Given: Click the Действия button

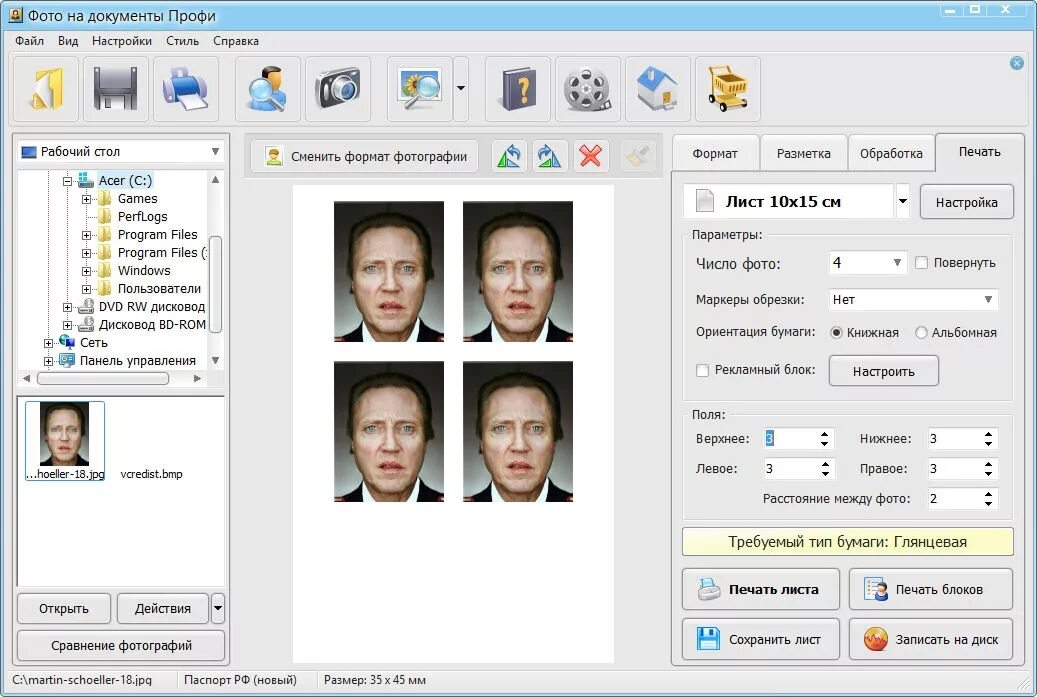Looking at the screenshot, I should [x=163, y=608].
